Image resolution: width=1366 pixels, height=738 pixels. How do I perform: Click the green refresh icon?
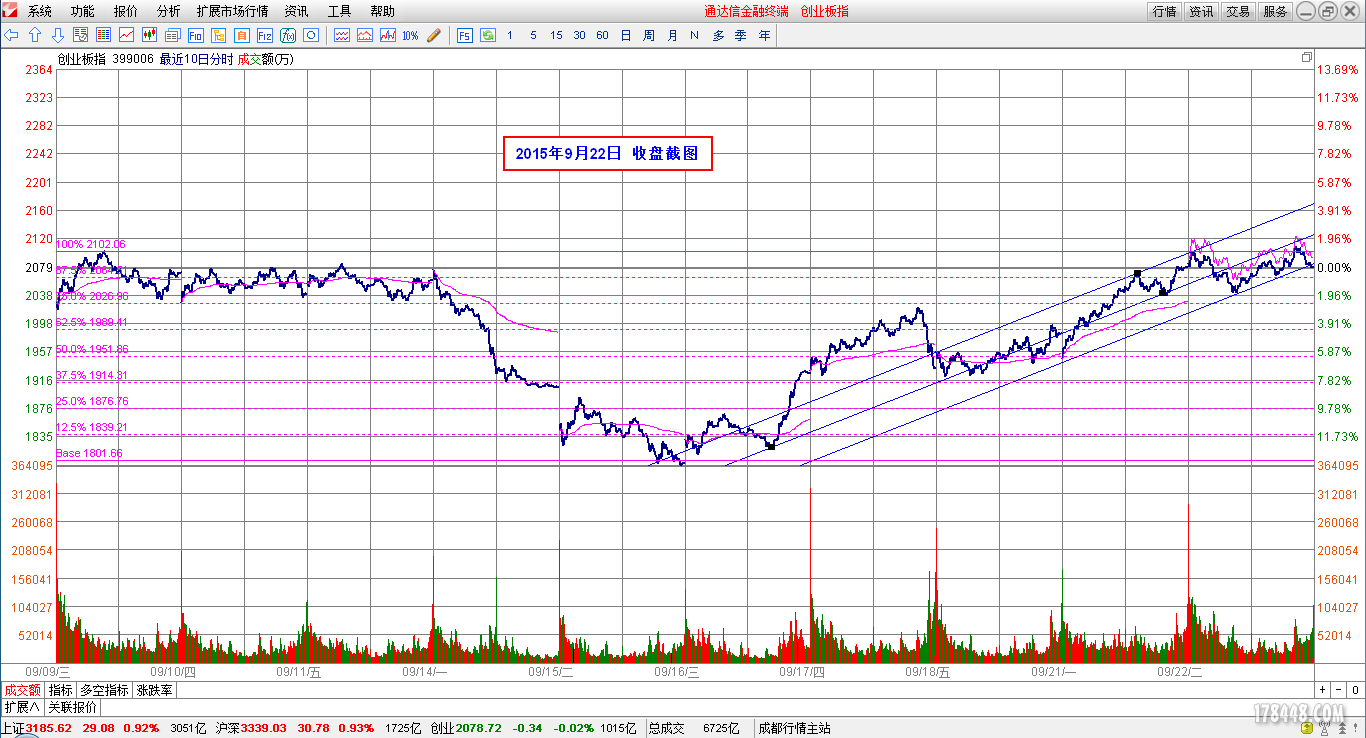pos(488,35)
